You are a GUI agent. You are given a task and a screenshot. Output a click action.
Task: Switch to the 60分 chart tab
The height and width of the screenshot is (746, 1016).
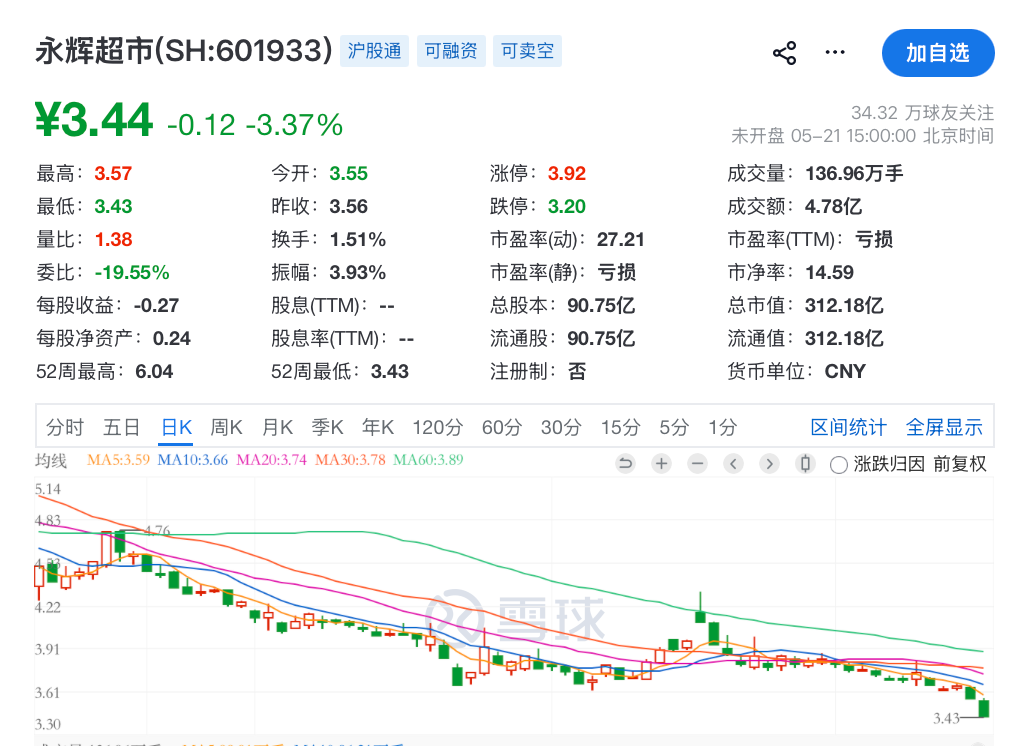[502, 427]
